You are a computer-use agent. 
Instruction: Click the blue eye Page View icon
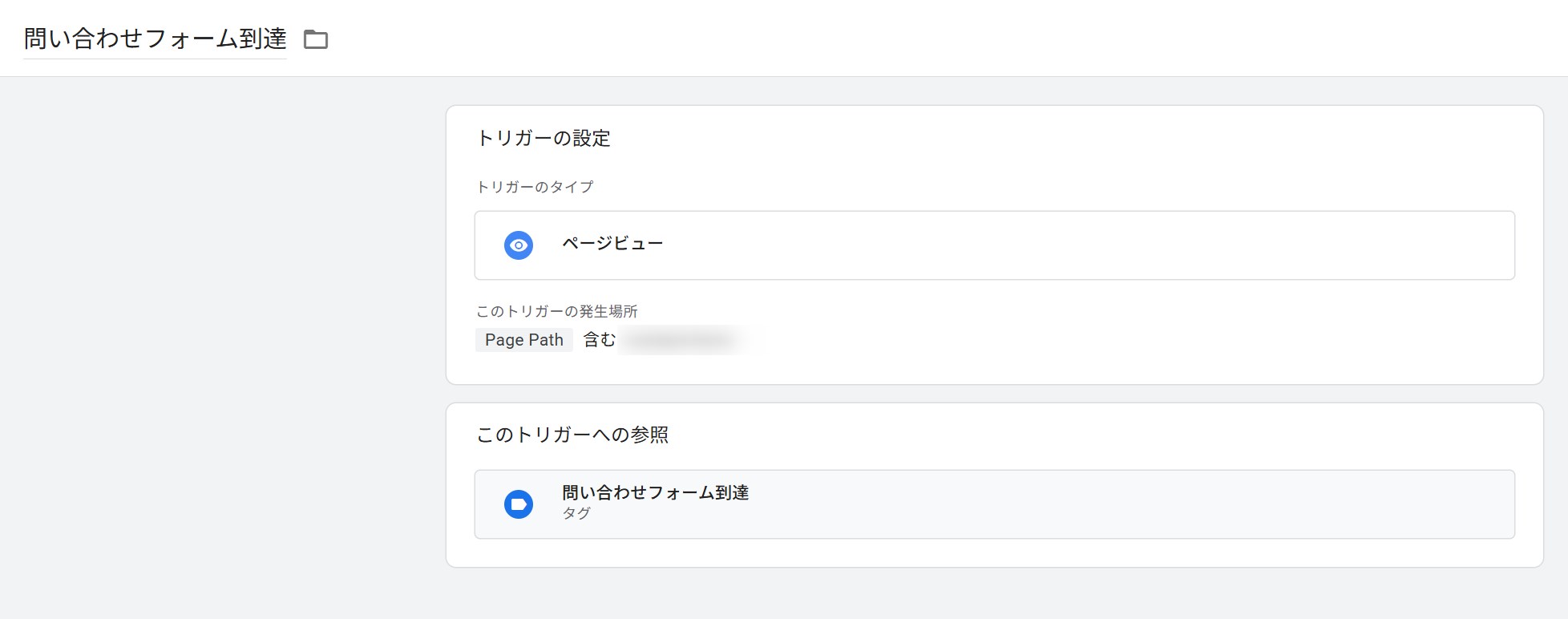(519, 245)
